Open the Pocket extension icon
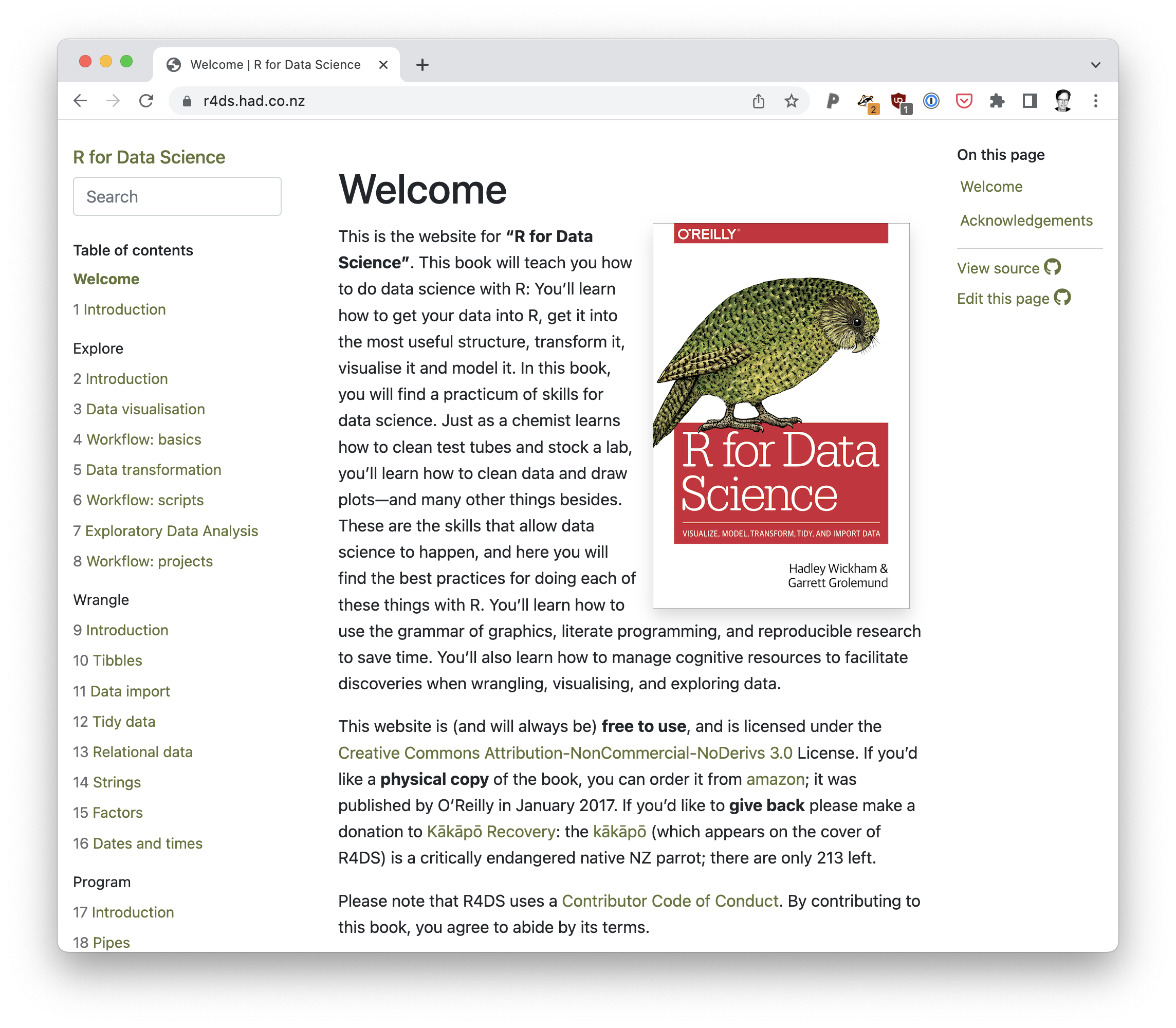The height and width of the screenshot is (1028, 1176). (964, 101)
